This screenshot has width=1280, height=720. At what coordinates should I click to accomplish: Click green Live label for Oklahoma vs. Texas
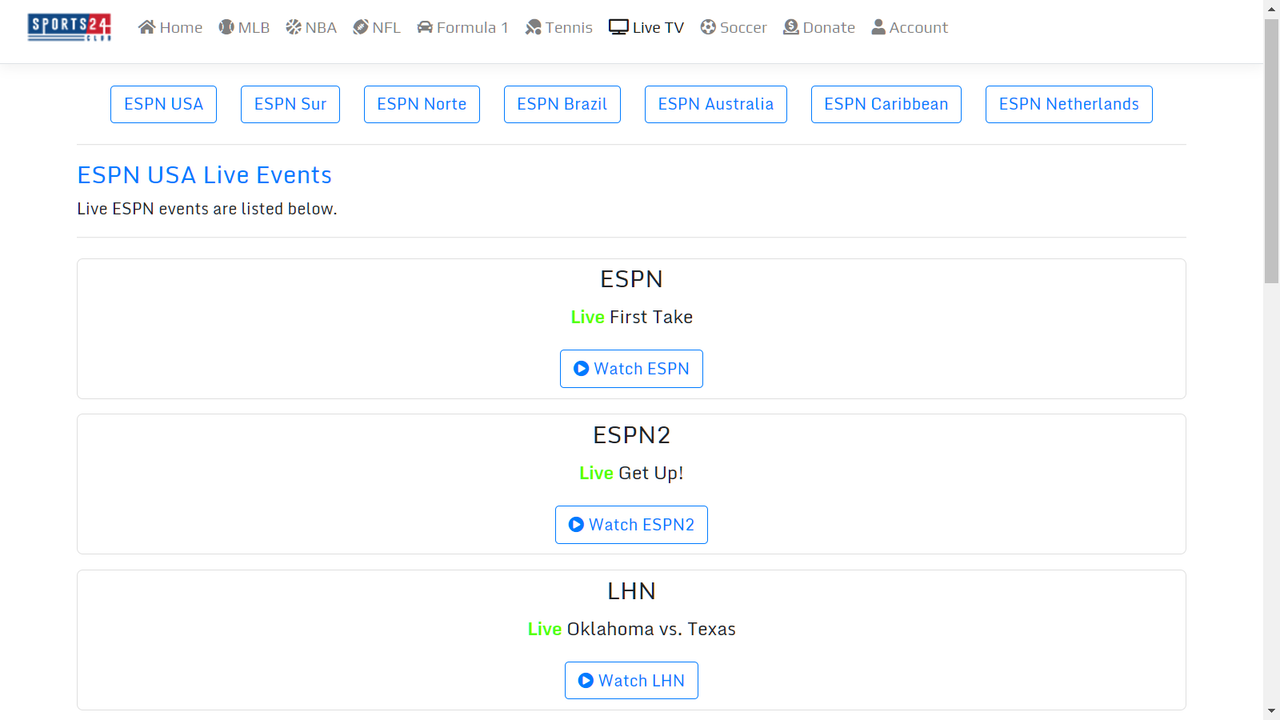point(545,629)
